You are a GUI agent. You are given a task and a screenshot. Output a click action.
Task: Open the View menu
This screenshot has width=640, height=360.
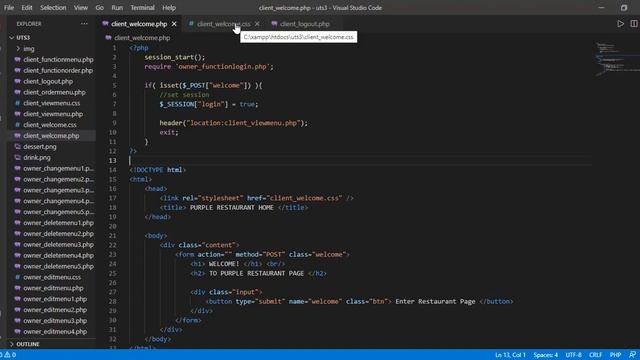point(81,8)
